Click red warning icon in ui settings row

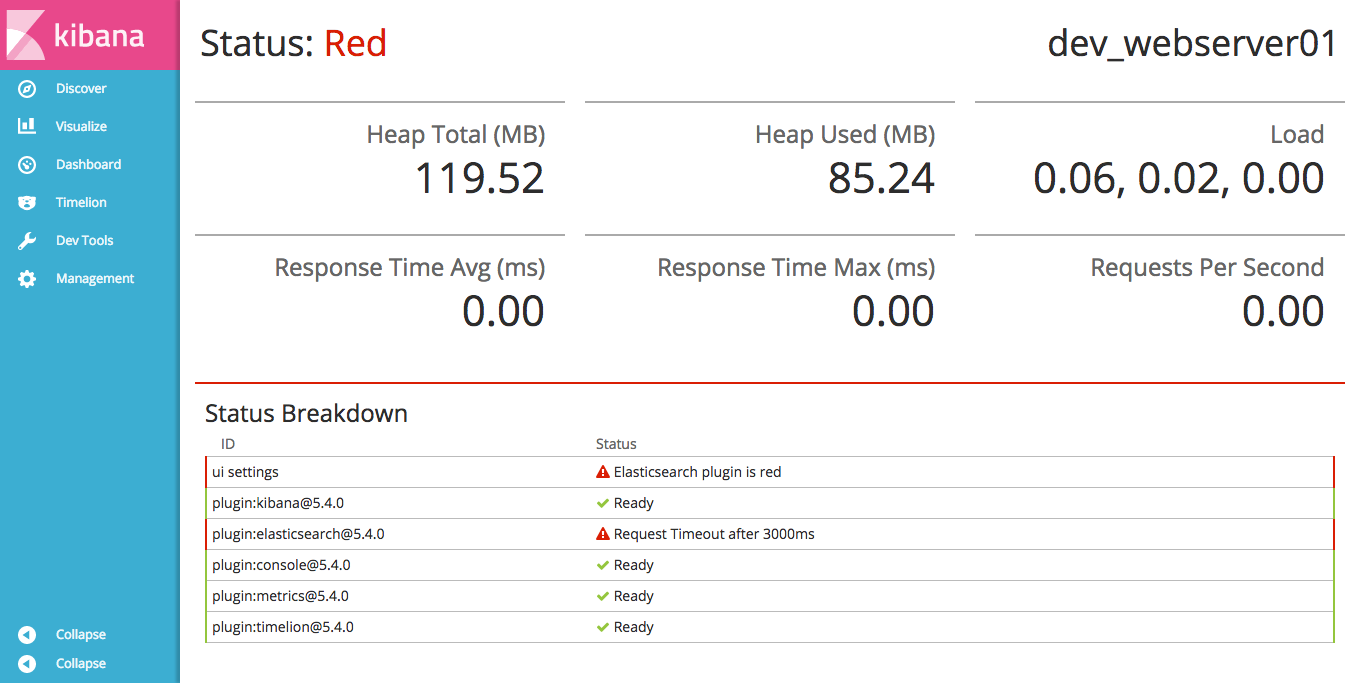[x=602, y=472]
